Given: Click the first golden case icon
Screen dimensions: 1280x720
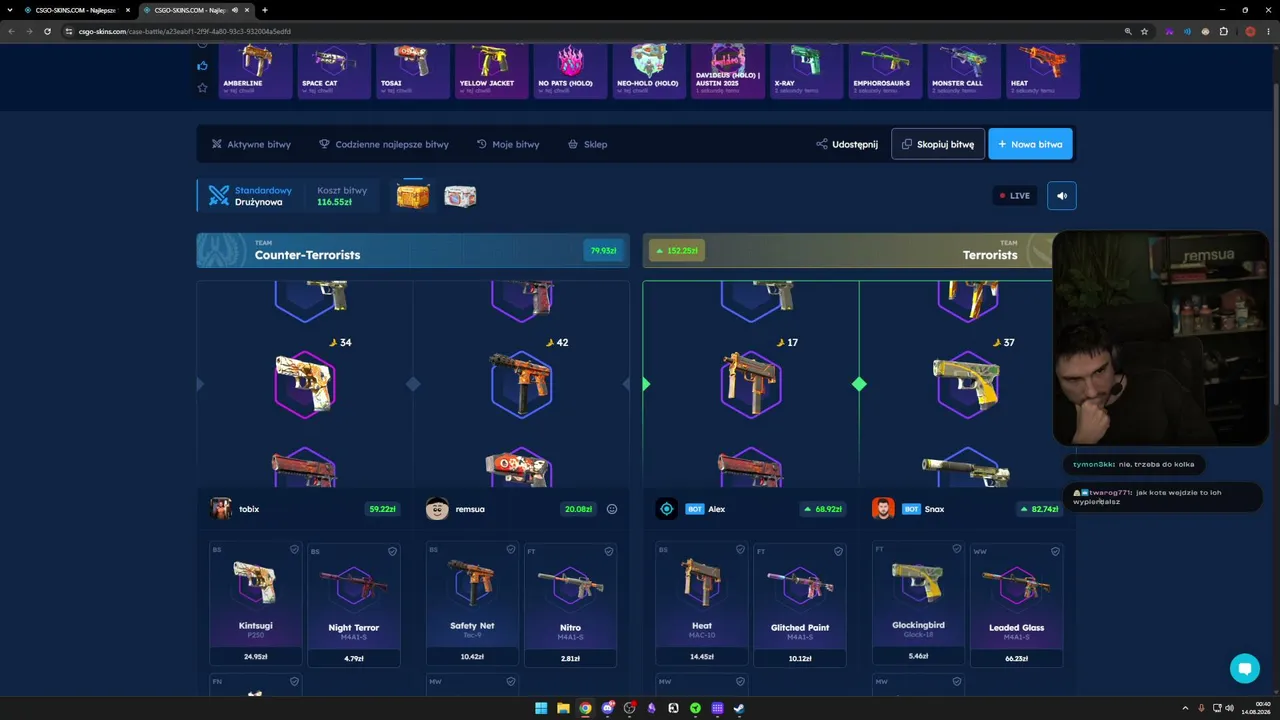Looking at the screenshot, I should 413,196.
